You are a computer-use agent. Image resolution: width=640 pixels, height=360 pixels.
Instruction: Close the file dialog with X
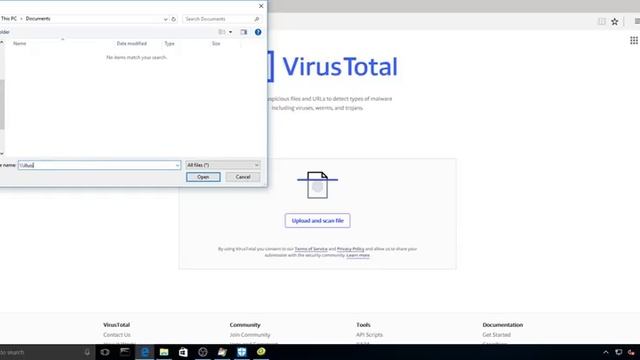261,6
